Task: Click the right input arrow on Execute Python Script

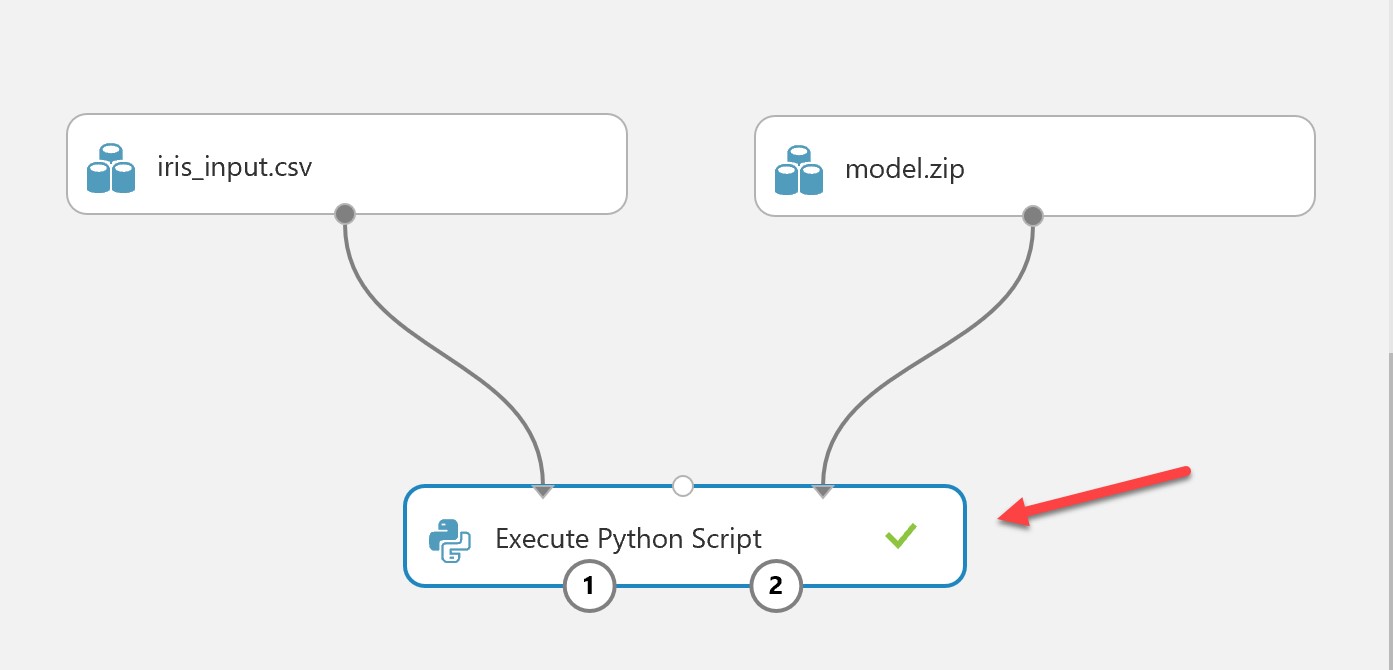Action: point(822,491)
